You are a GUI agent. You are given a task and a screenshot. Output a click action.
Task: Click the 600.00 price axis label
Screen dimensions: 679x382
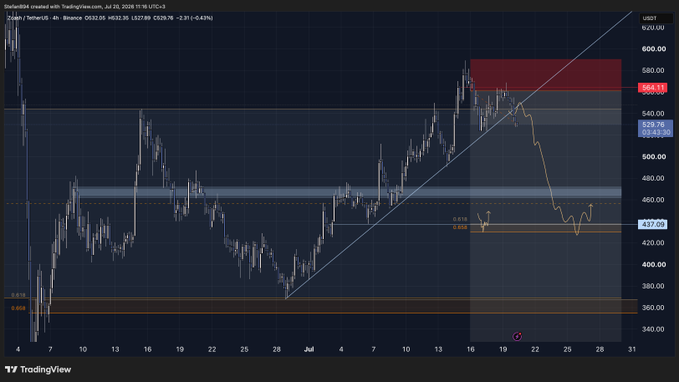coord(653,49)
